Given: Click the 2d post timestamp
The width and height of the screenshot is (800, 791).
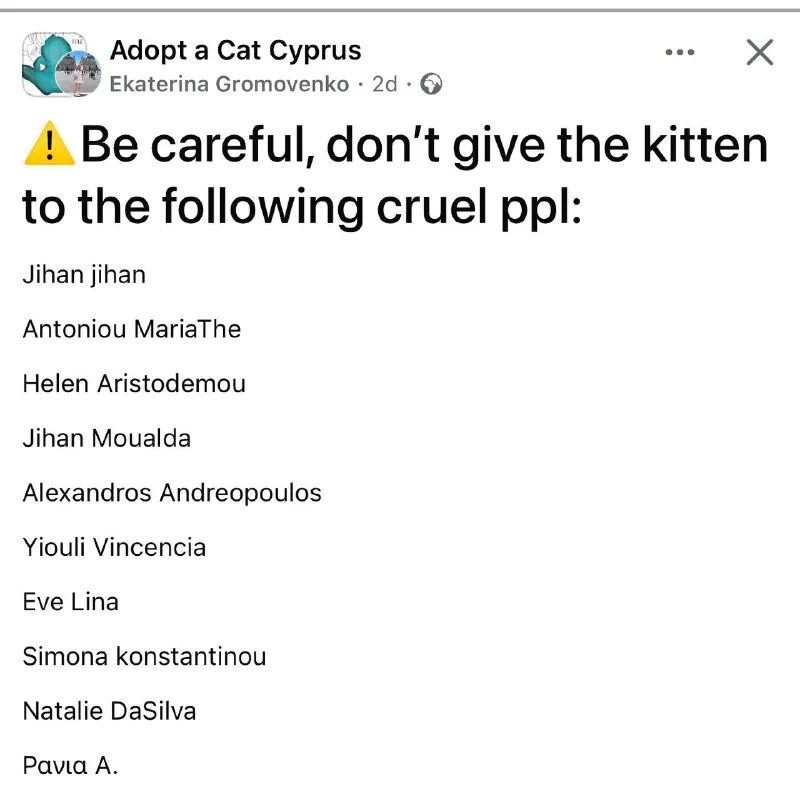Looking at the screenshot, I should pyautogui.click(x=385, y=84).
